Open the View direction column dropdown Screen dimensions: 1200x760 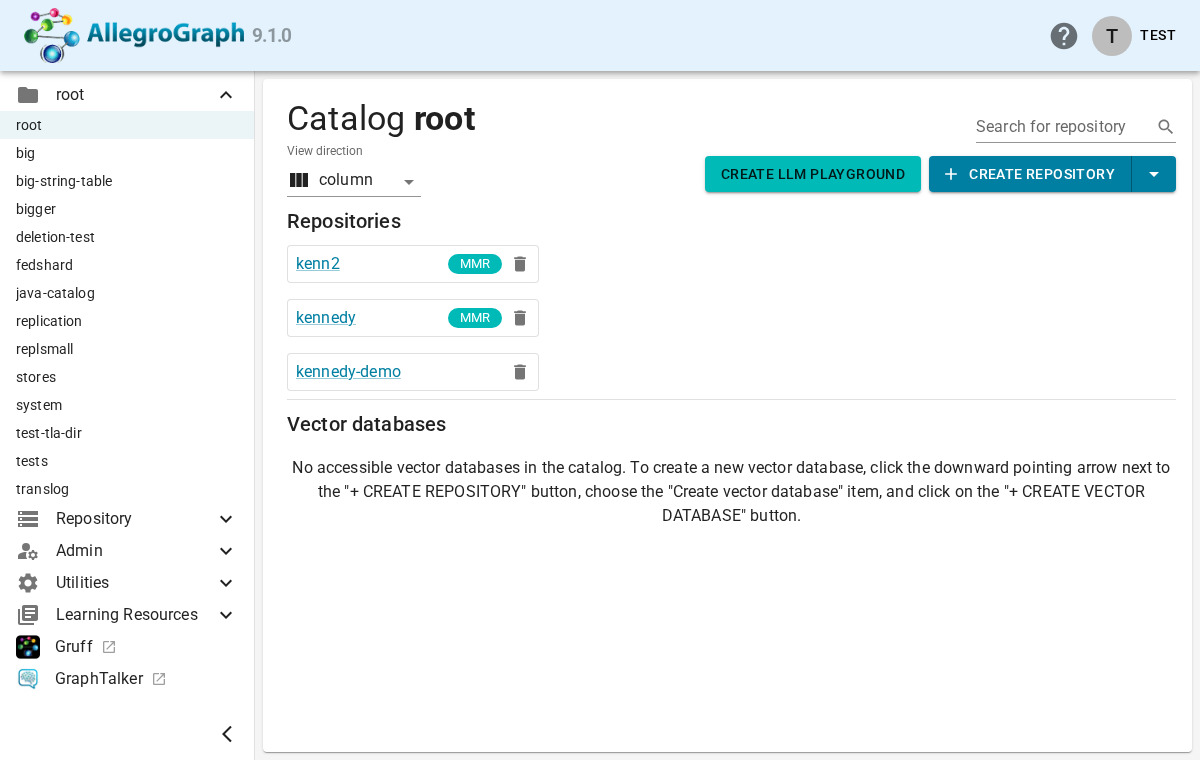(x=354, y=180)
